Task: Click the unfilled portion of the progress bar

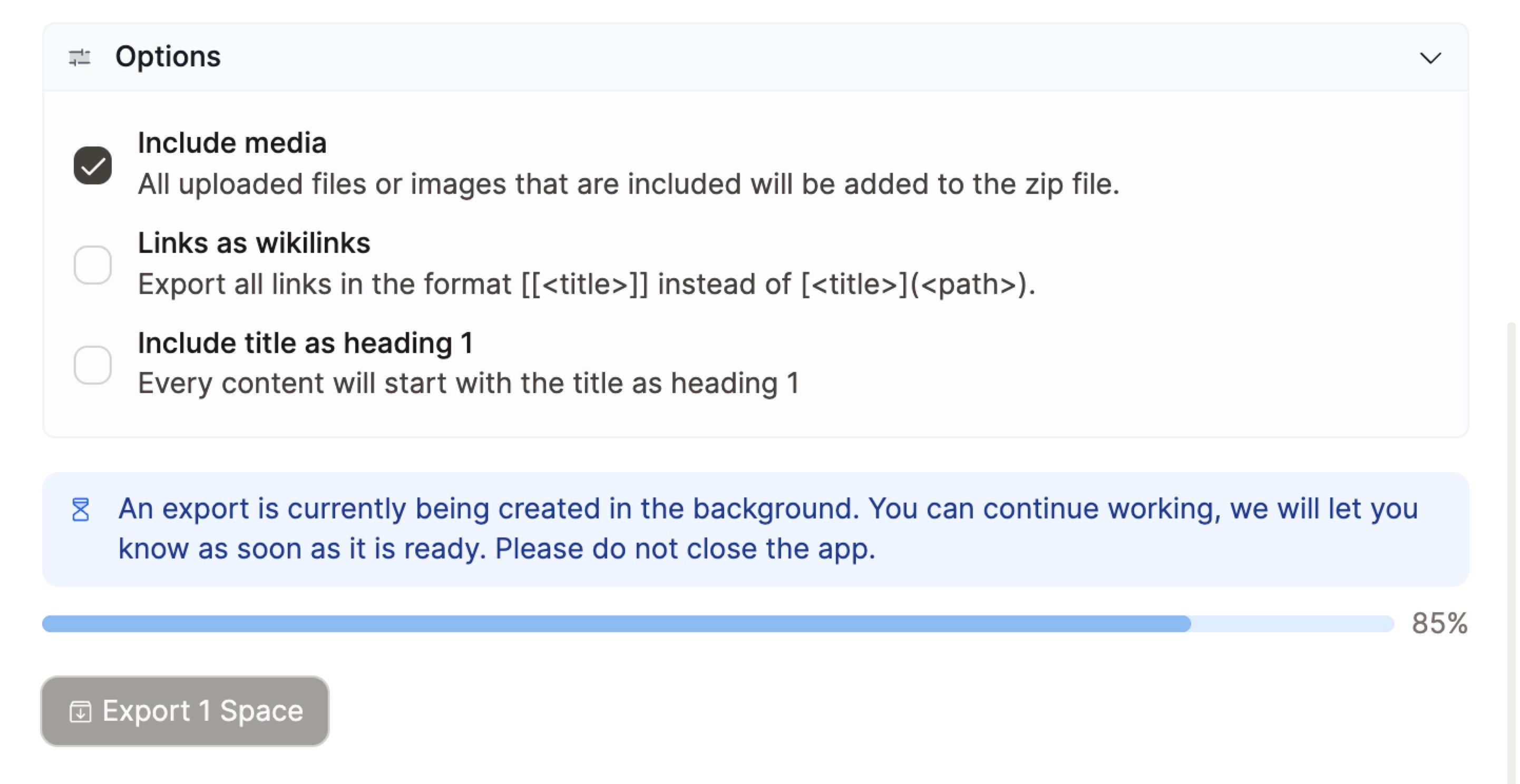Action: 1292,623
